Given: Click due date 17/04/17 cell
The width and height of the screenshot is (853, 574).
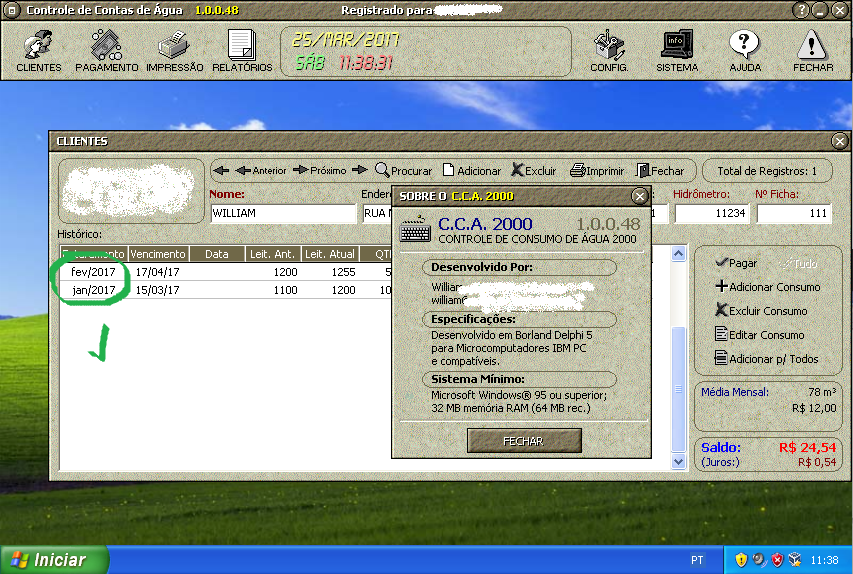Looking at the screenshot, I should click(157, 271).
